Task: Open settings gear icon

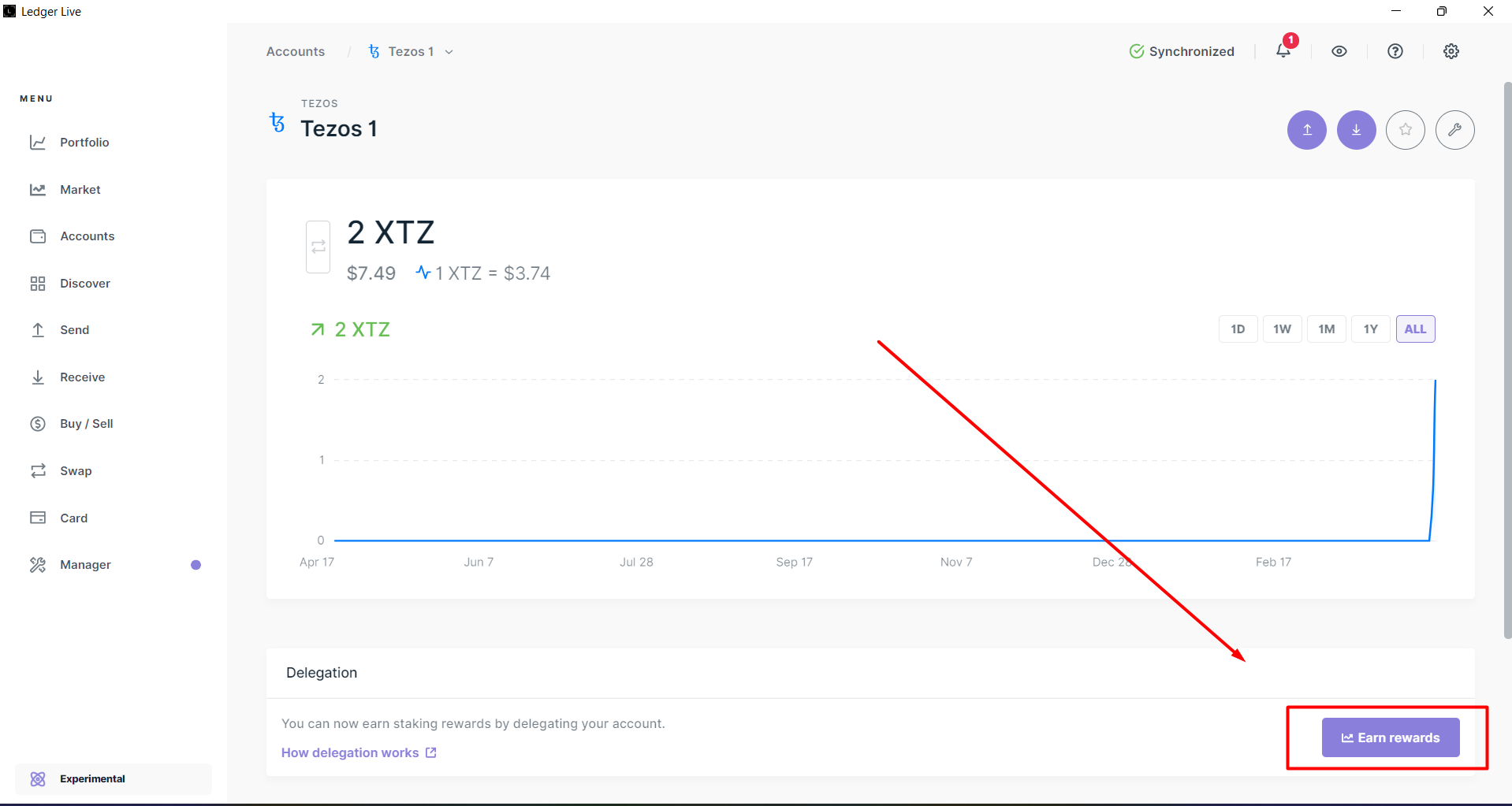Action: [1451, 51]
